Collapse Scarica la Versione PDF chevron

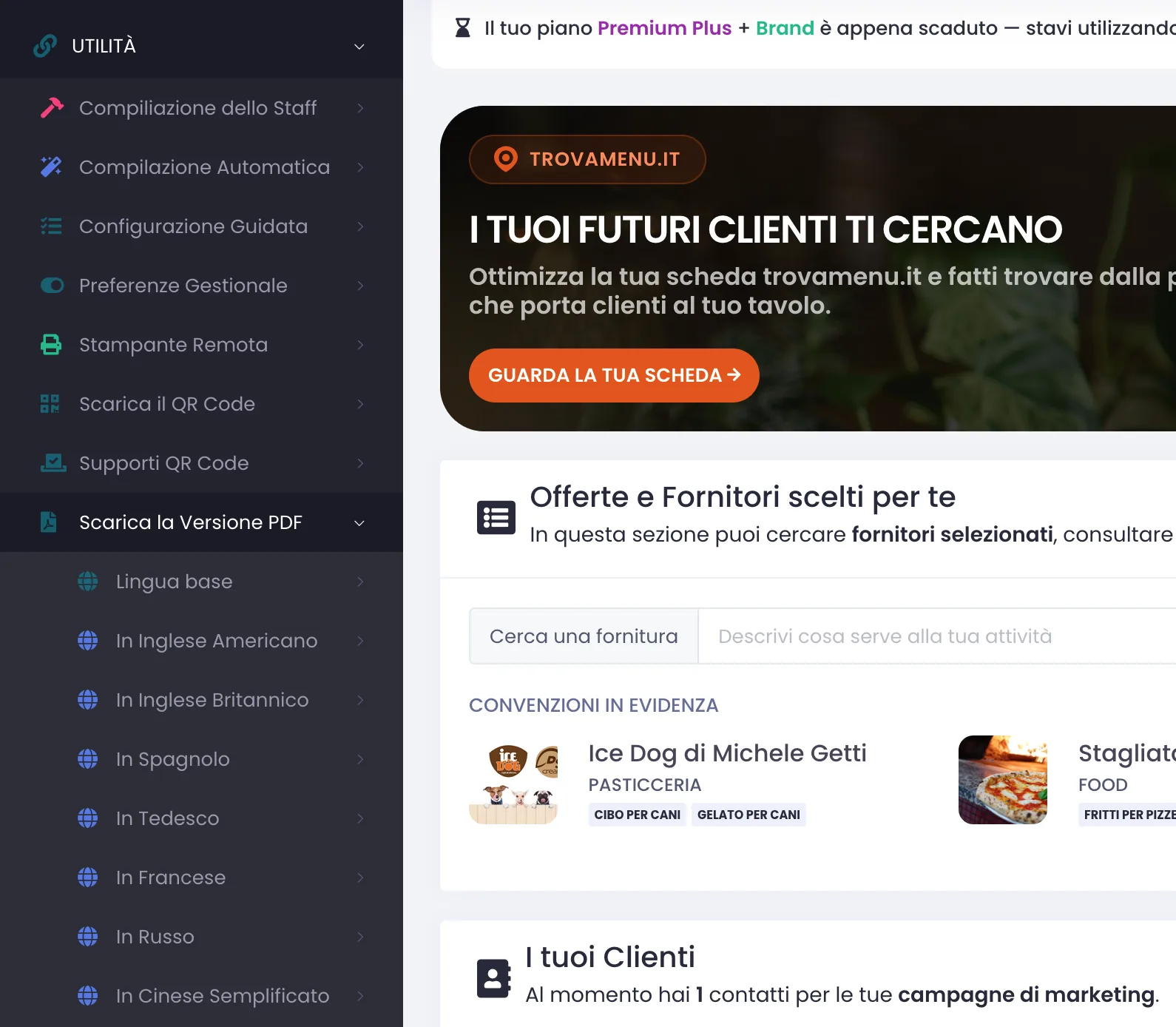(x=359, y=523)
